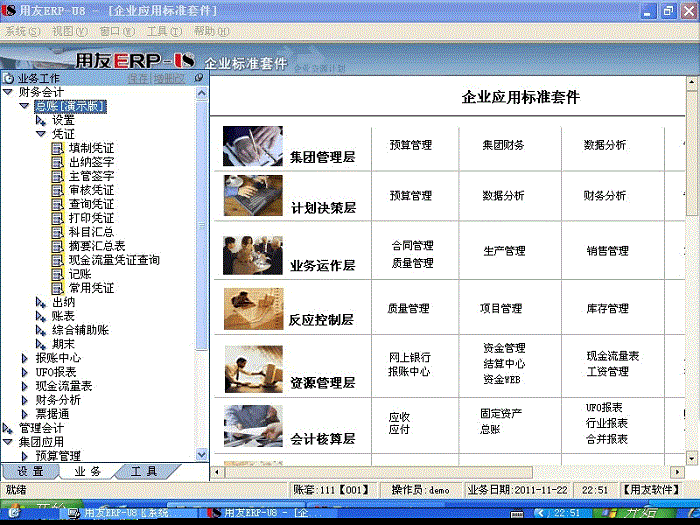The height and width of the screenshot is (525, 700).
Task: Expand UFO报表 in the left tree
Action: pos(25,372)
